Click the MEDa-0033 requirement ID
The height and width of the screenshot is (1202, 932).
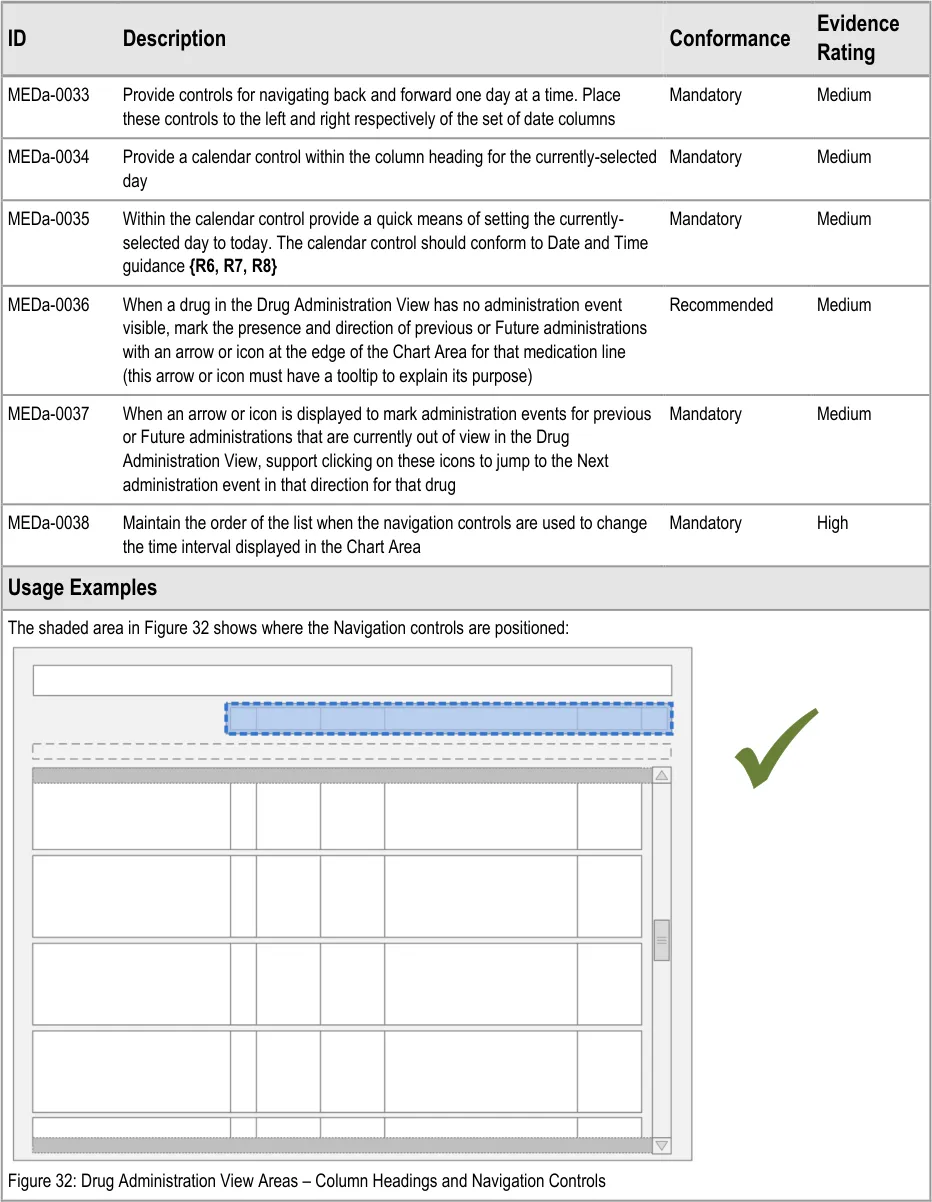pyautogui.click(x=48, y=96)
